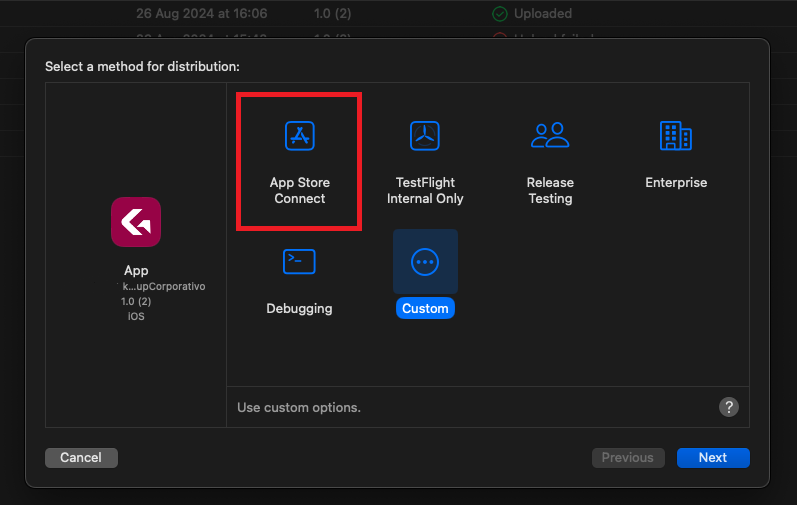Choose the TestFlight Internal Only icon
Viewport: 797px width, 505px height.
click(425, 135)
